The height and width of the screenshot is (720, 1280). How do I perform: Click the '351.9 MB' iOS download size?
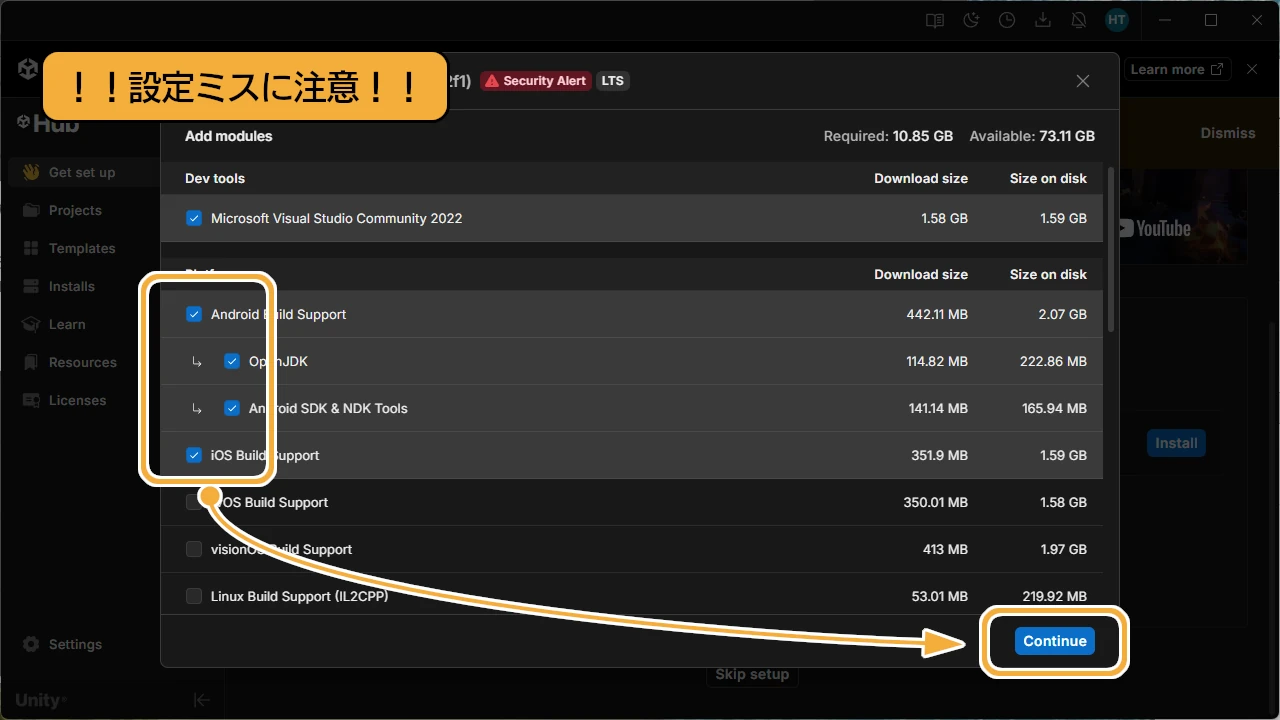tap(940, 455)
